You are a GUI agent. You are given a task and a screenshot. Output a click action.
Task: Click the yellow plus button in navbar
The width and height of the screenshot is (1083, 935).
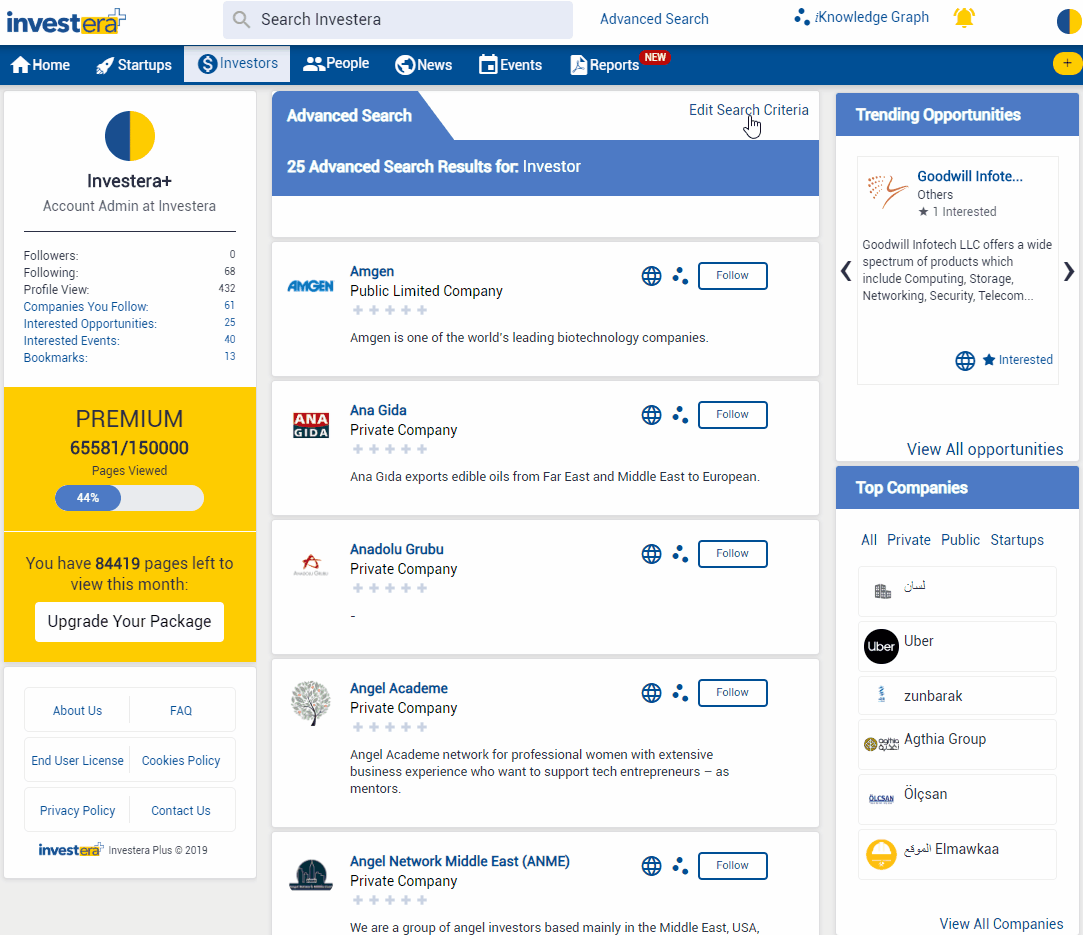tap(1066, 64)
